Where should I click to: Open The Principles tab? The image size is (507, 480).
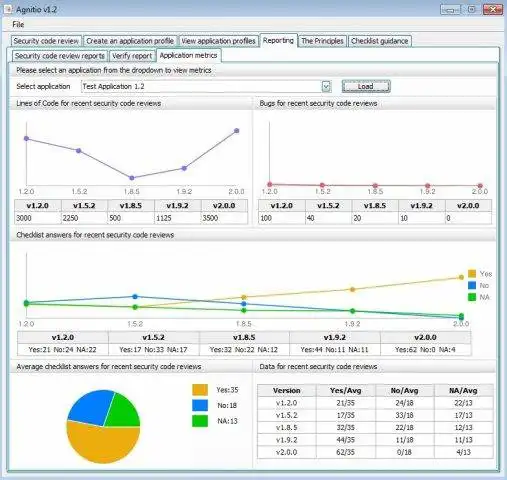coord(322,41)
